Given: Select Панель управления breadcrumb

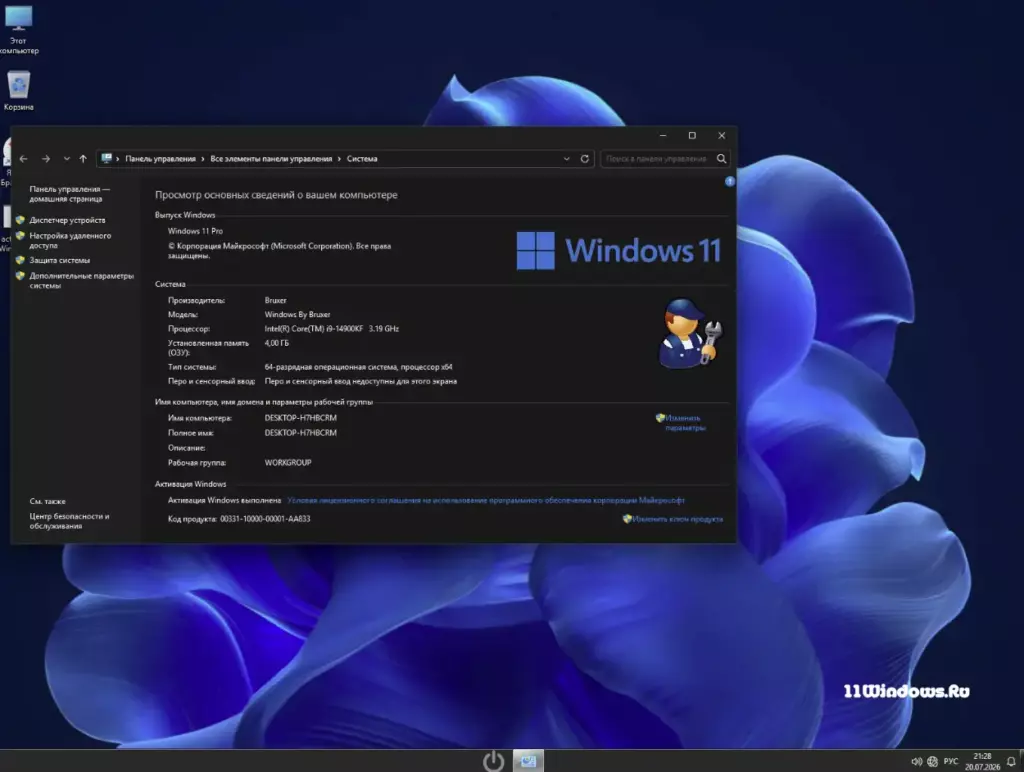Looking at the screenshot, I should 160,159.
